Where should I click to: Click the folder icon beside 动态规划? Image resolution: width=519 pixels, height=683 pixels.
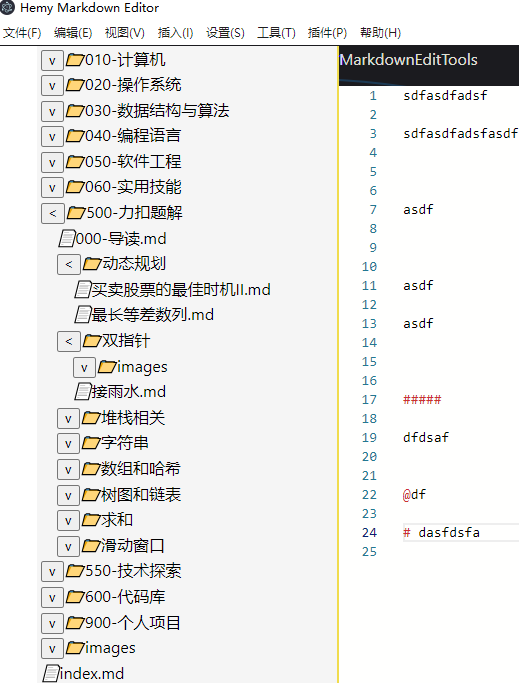[92, 264]
